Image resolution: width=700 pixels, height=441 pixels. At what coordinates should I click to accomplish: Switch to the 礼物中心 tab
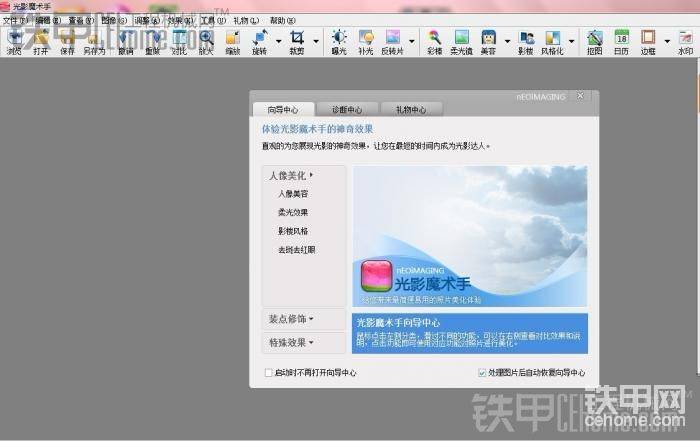(x=411, y=109)
